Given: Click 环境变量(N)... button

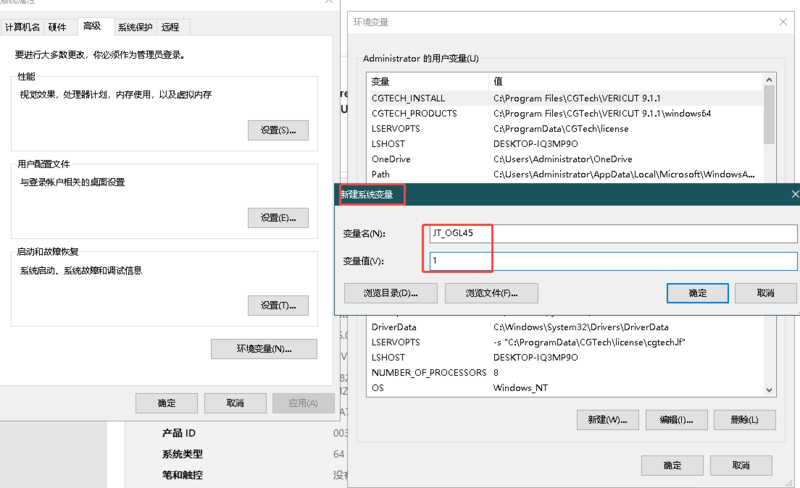Looking at the screenshot, I should tap(264, 349).
